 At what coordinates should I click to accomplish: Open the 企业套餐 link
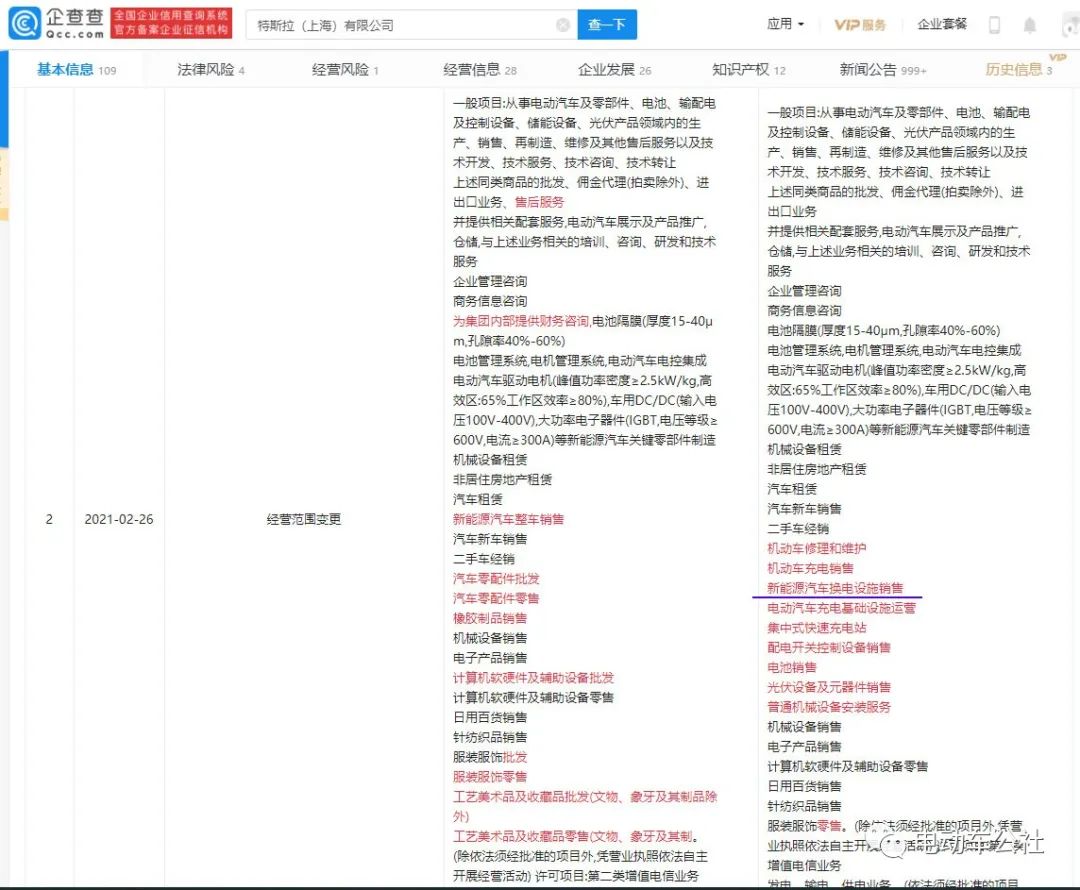click(942, 24)
